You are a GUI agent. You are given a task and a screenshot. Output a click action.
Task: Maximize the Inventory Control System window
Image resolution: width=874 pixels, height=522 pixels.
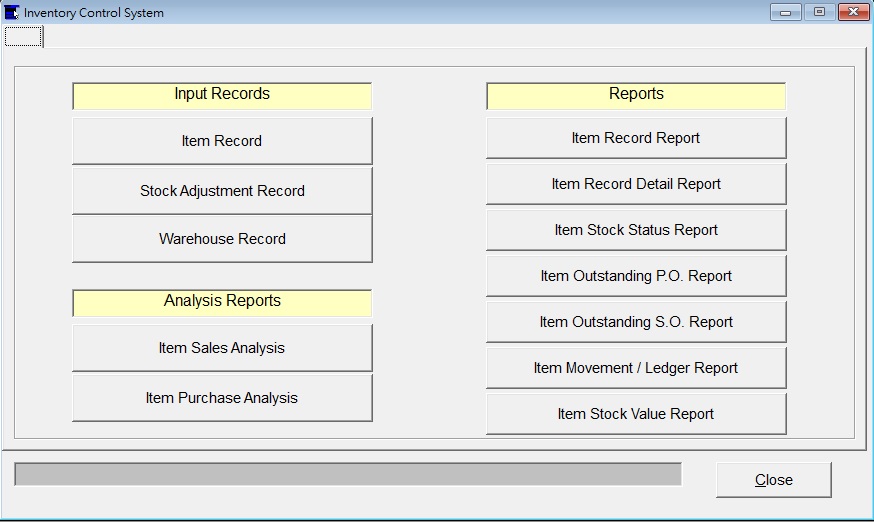click(819, 12)
